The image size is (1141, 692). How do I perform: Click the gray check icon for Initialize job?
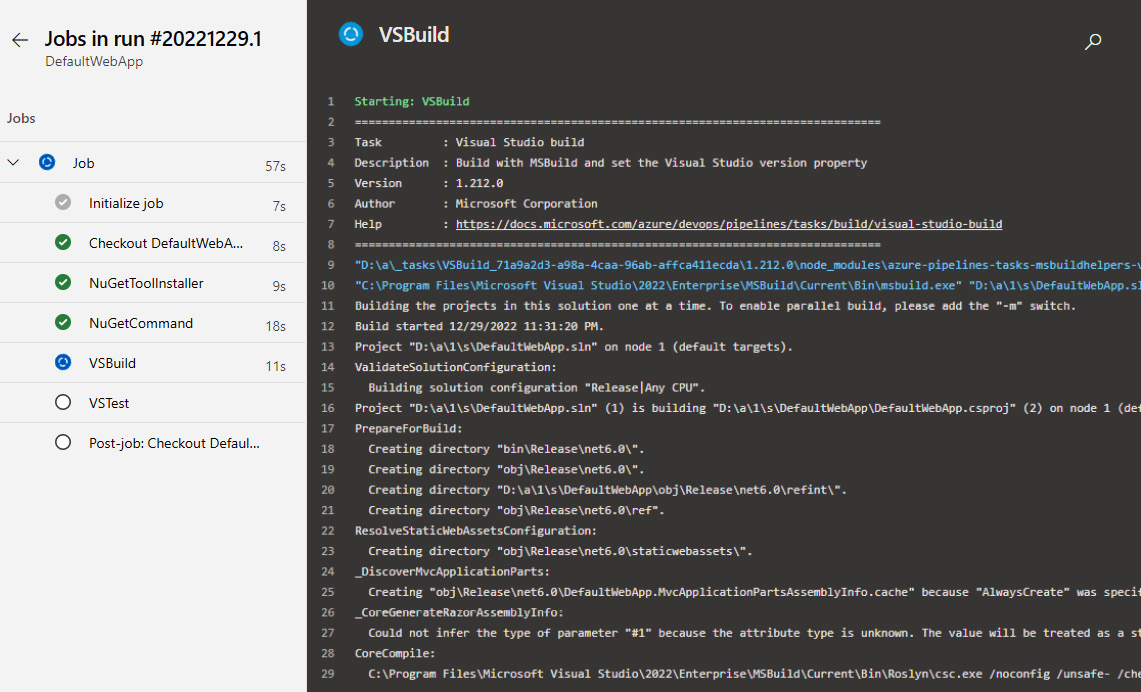(63, 202)
